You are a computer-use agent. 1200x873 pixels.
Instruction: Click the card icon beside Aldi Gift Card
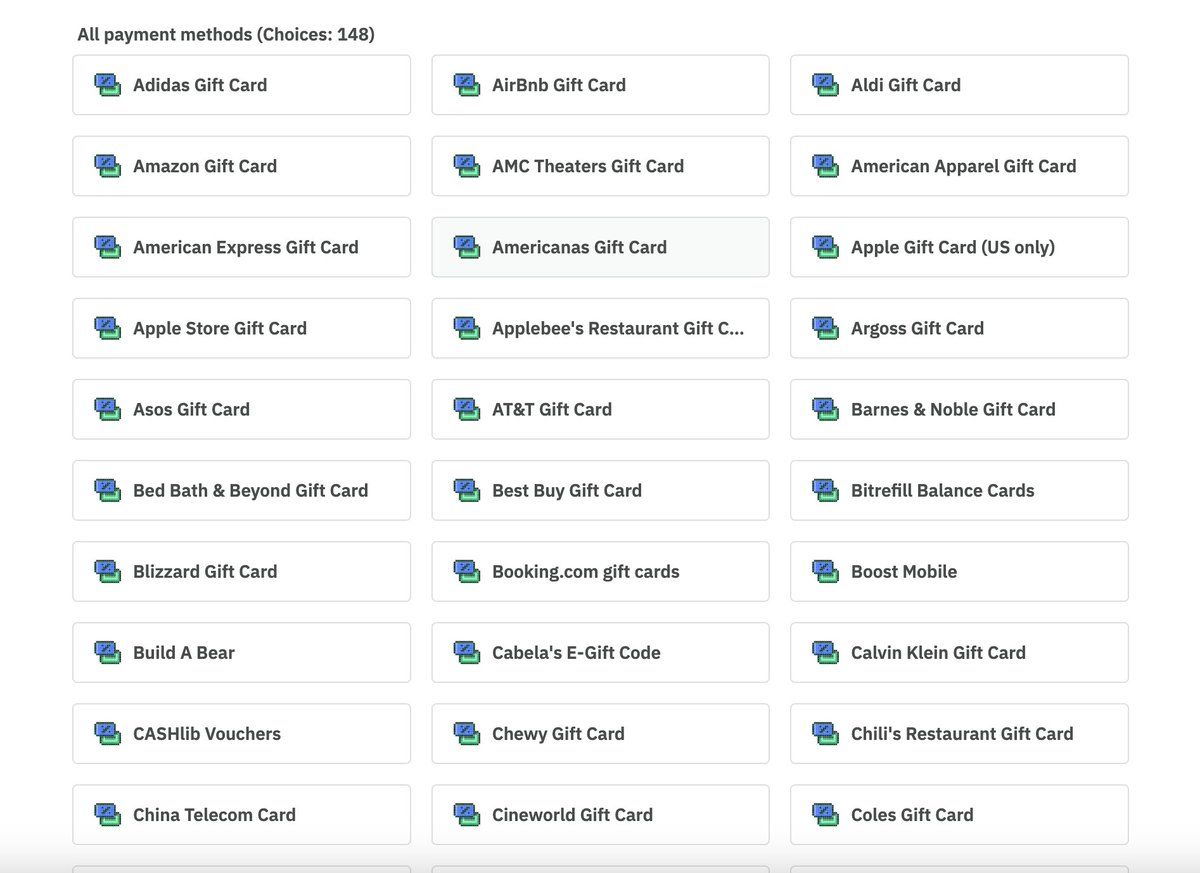click(825, 85)
